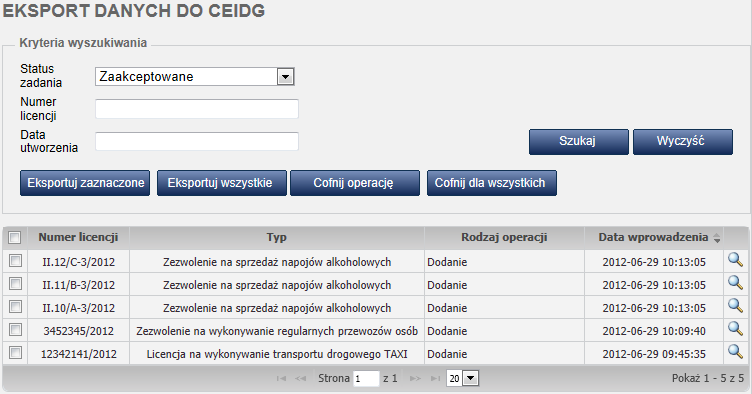Open details magnifier for license 12342141/2012
The image size is (752, 394).
735,352
